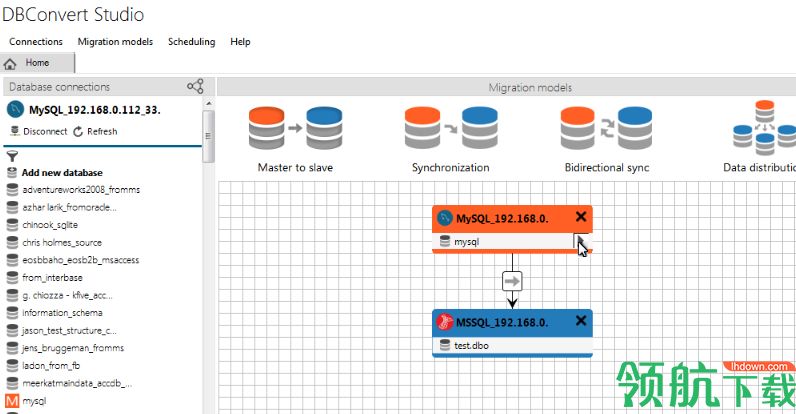Viewport: 796px width, 414px height.
Task: Choose the Synchronization migration model
Action: (451, 139)
